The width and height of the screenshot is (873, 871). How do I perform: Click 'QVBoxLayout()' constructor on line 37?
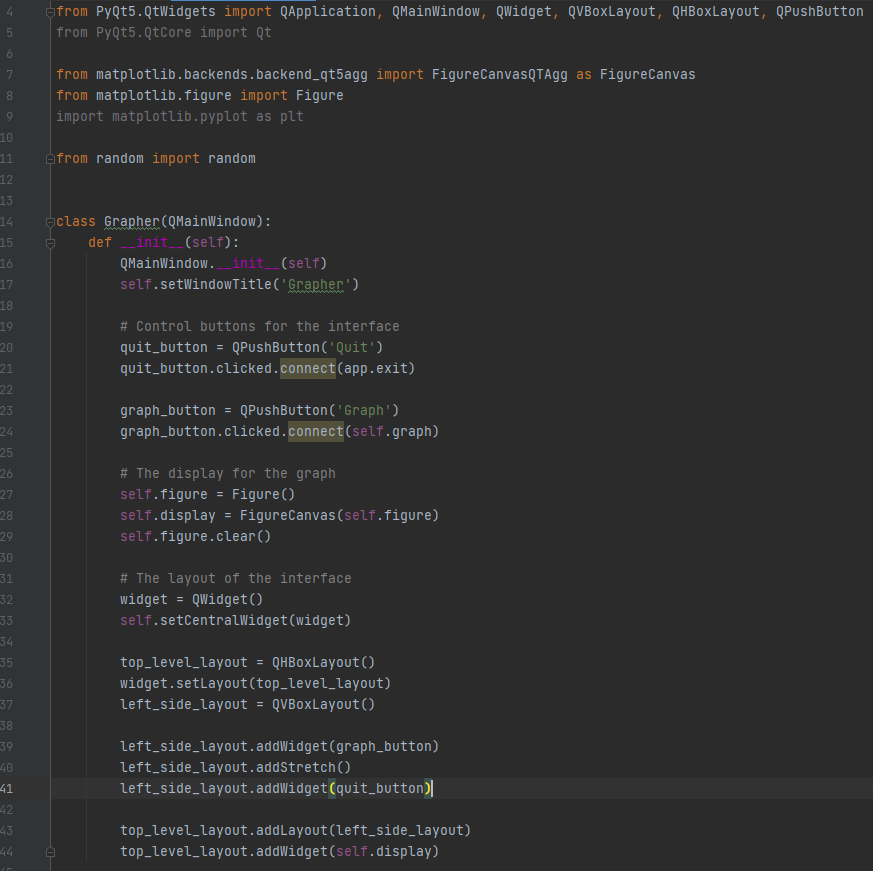[x=323, y=704]
